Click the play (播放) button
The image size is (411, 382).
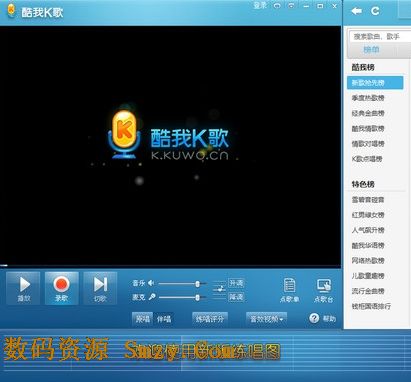pyautogui.click(x=23, y=288)
